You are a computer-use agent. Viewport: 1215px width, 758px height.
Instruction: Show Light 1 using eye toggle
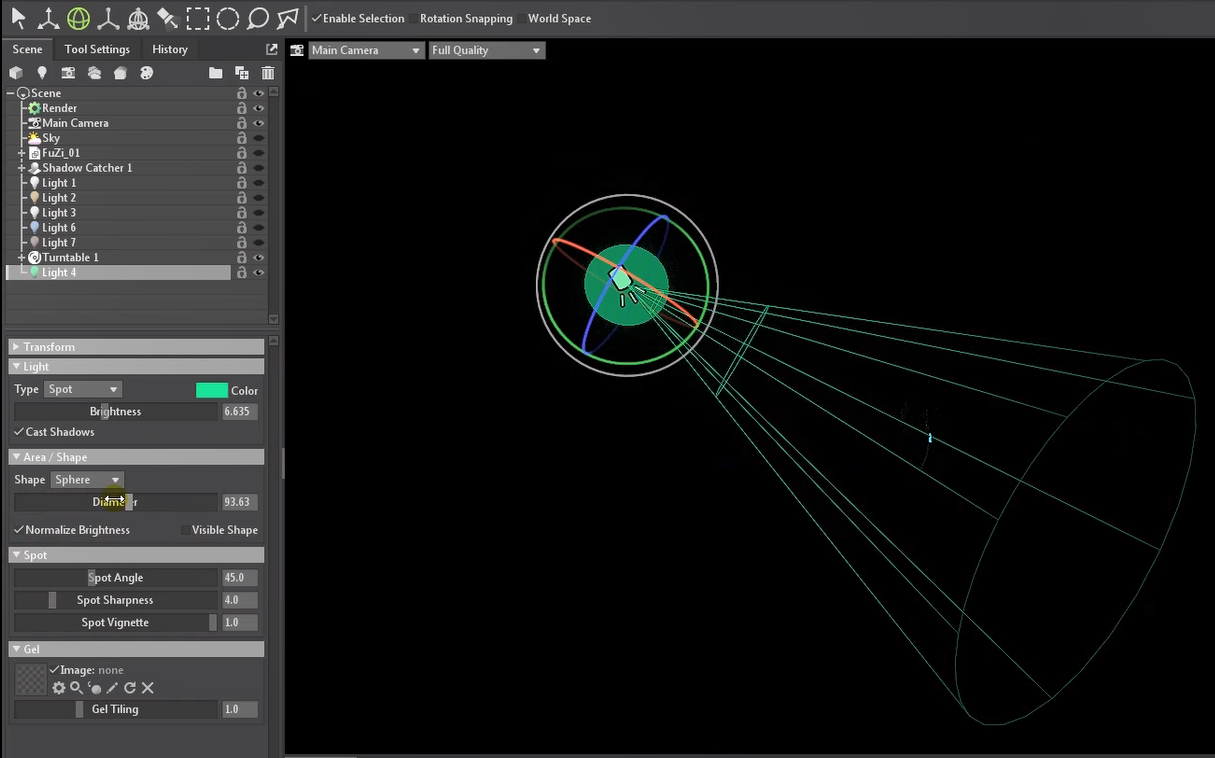point(258,183)
